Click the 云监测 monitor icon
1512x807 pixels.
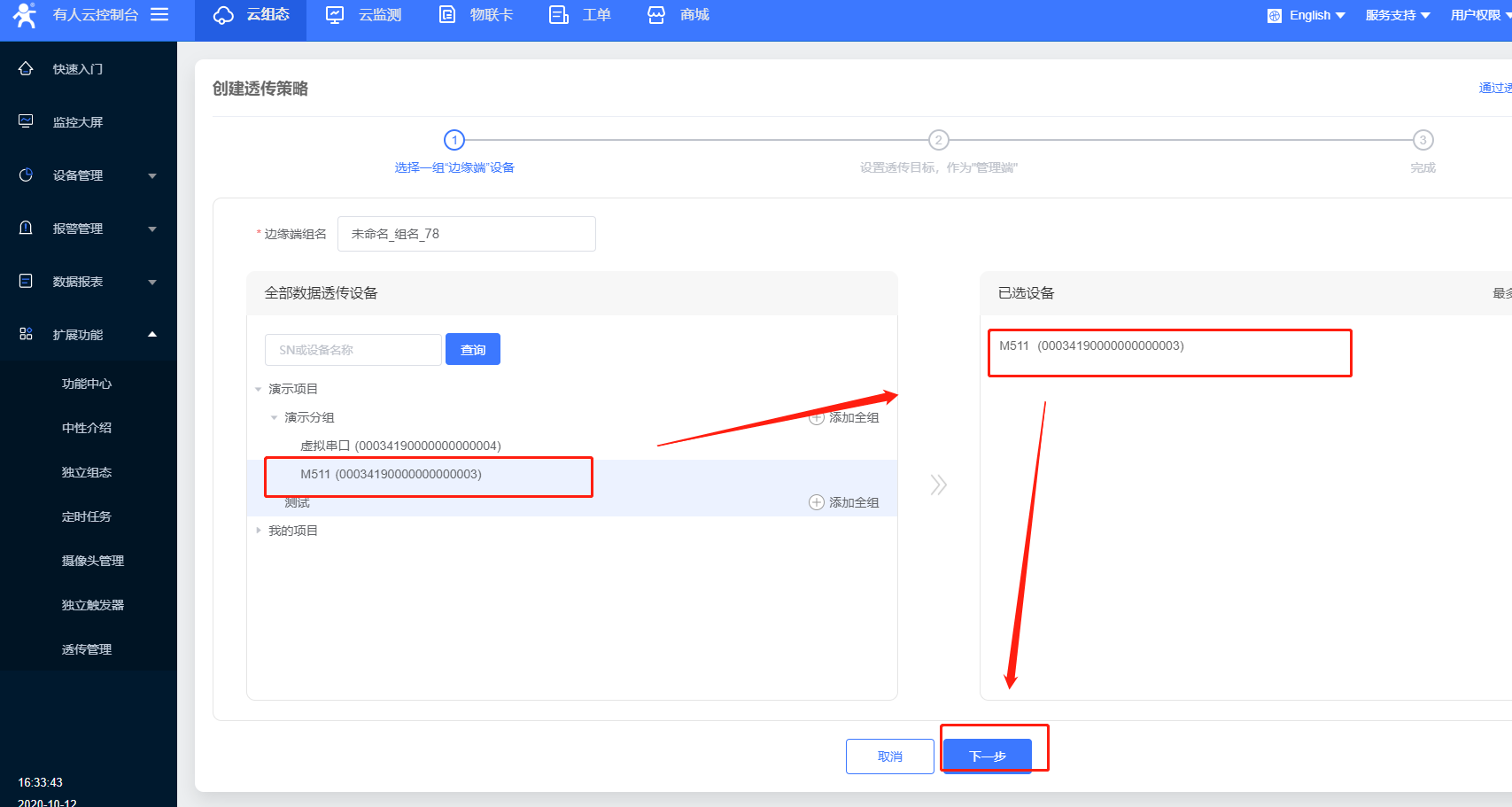pos(335,15)
